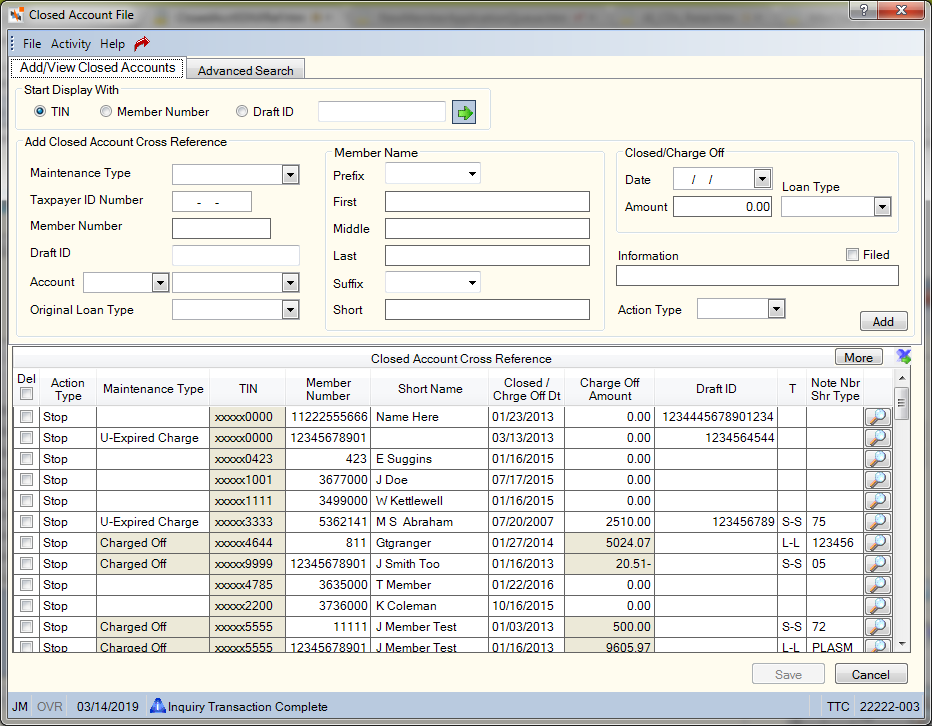The height and width of the screenshot is (726, 932).
Task: Click the Last name field
Action: 487,256
